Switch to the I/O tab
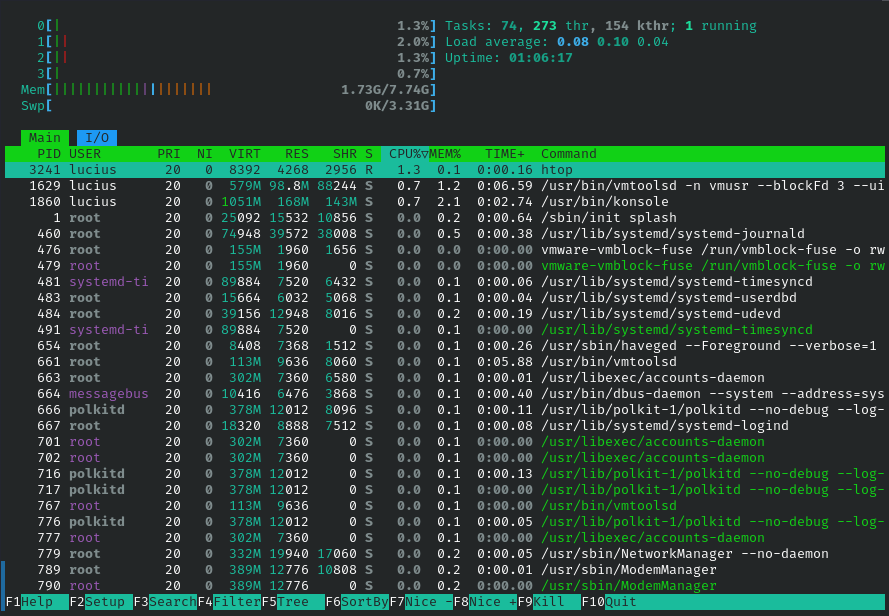The image size is (889, 616). [97, 138]
